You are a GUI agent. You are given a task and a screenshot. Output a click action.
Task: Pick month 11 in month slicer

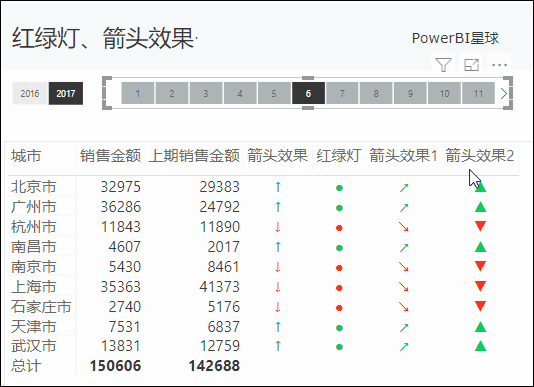(x=478, y=93)
